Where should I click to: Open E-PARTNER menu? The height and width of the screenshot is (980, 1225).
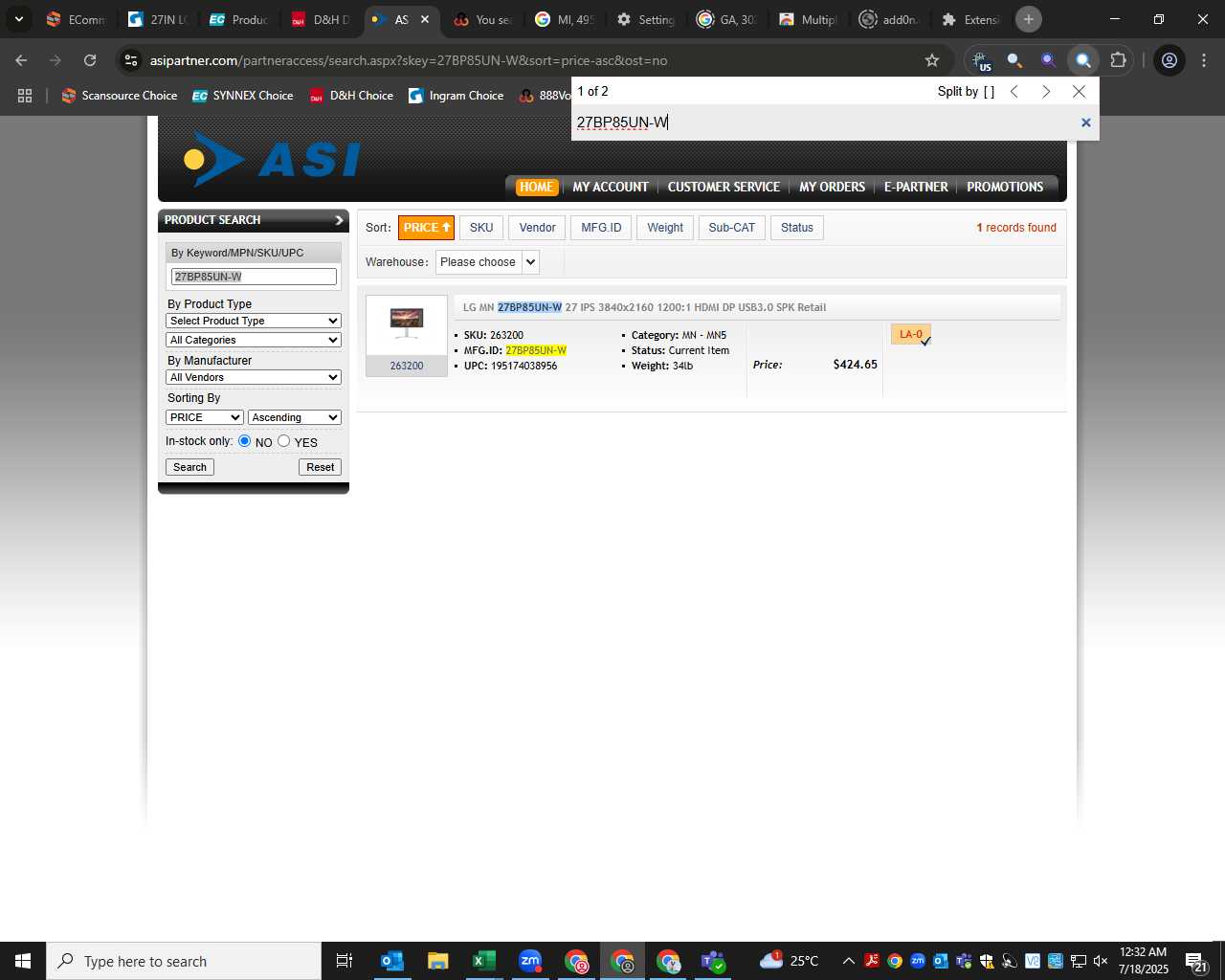(916, 187)
